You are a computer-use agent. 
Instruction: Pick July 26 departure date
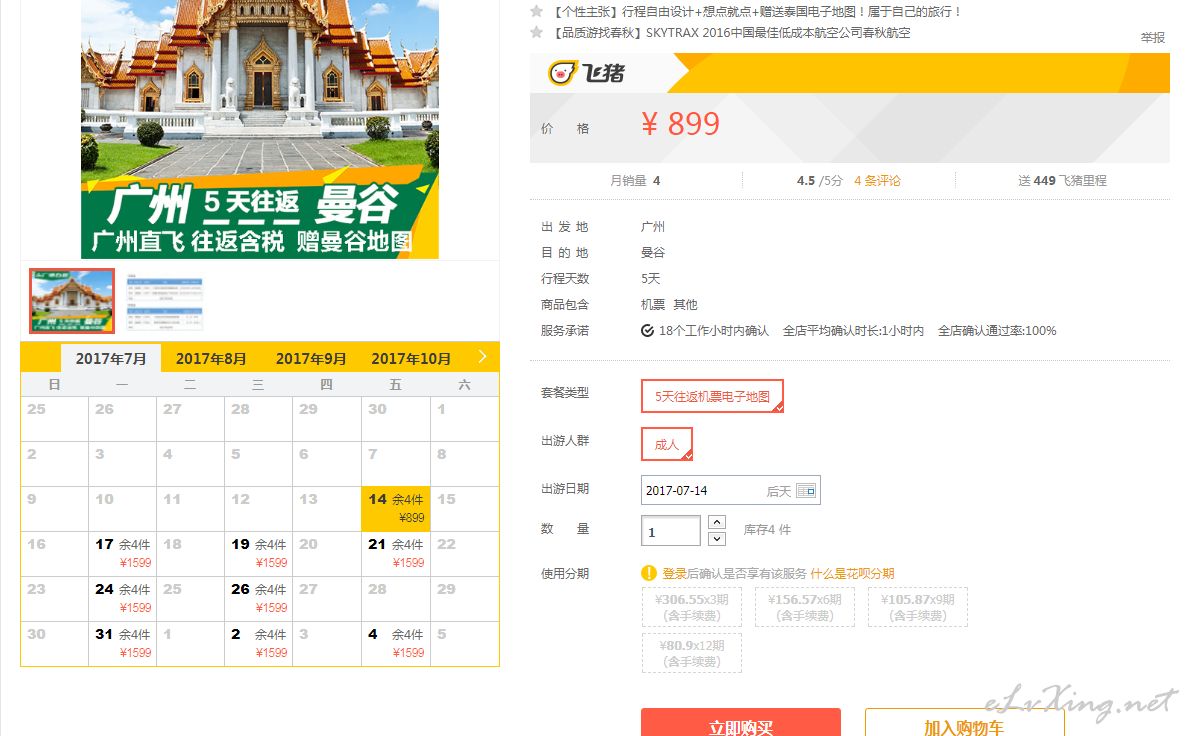coord(259,598)
